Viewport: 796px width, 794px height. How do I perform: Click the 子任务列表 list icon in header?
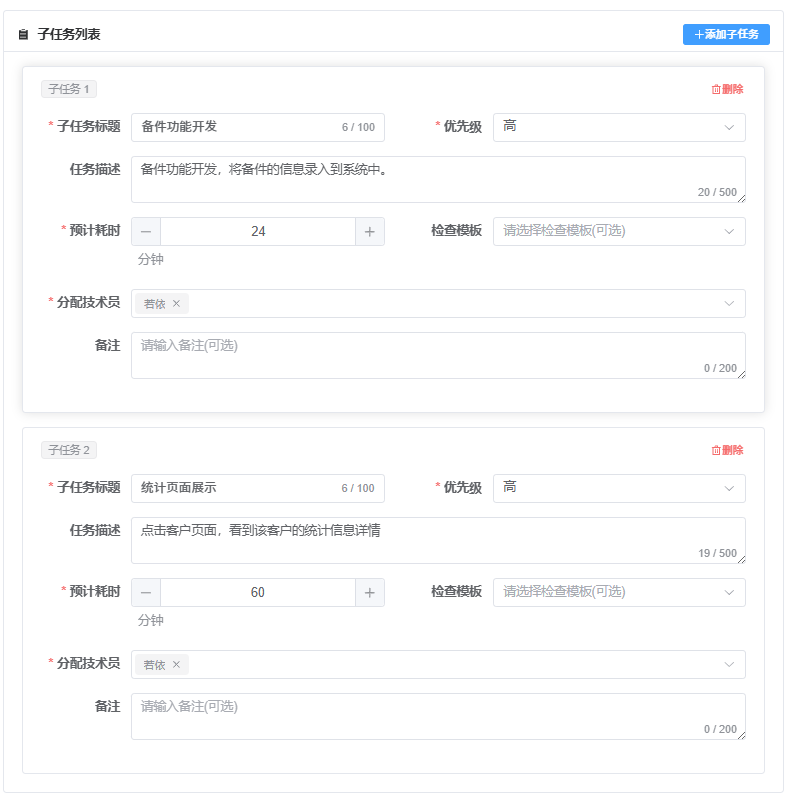tap(24, 35)
